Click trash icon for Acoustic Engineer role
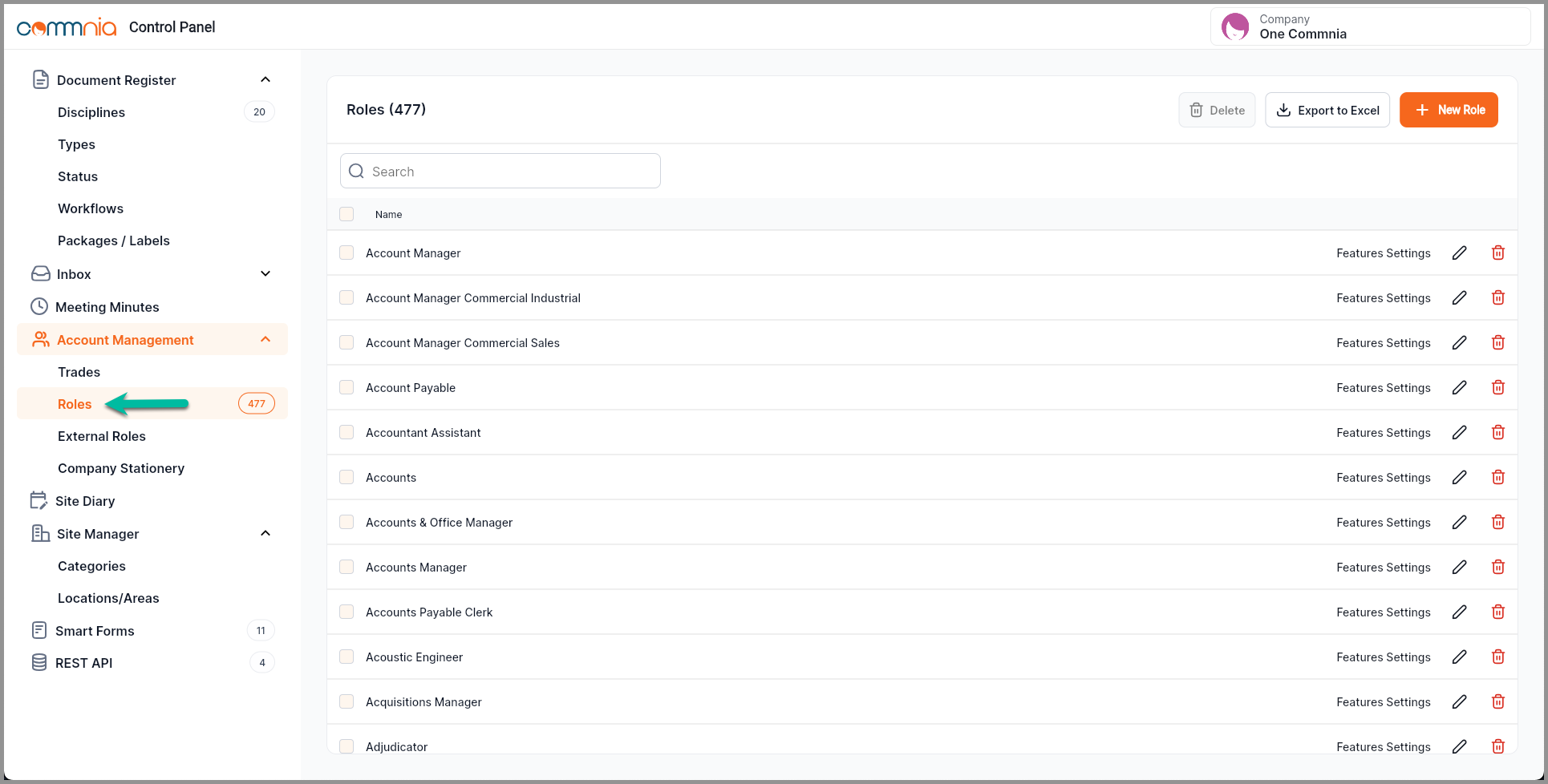 1497,657
